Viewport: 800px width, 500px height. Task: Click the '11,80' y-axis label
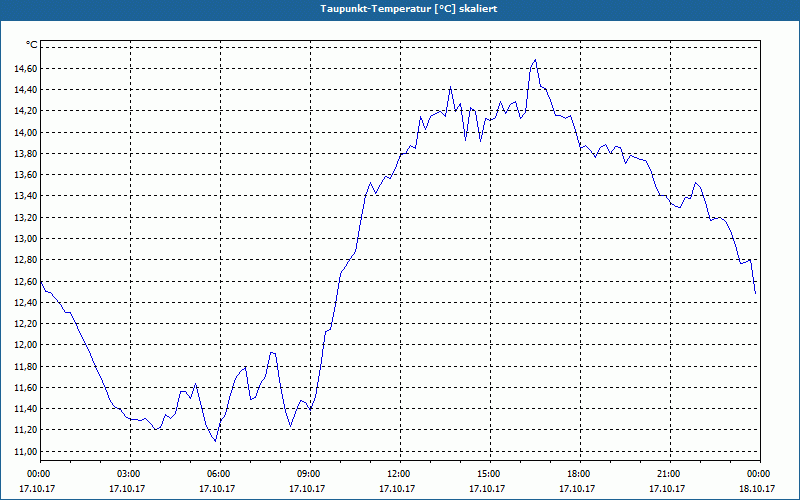pyautogui.click(x=26, y=366)
